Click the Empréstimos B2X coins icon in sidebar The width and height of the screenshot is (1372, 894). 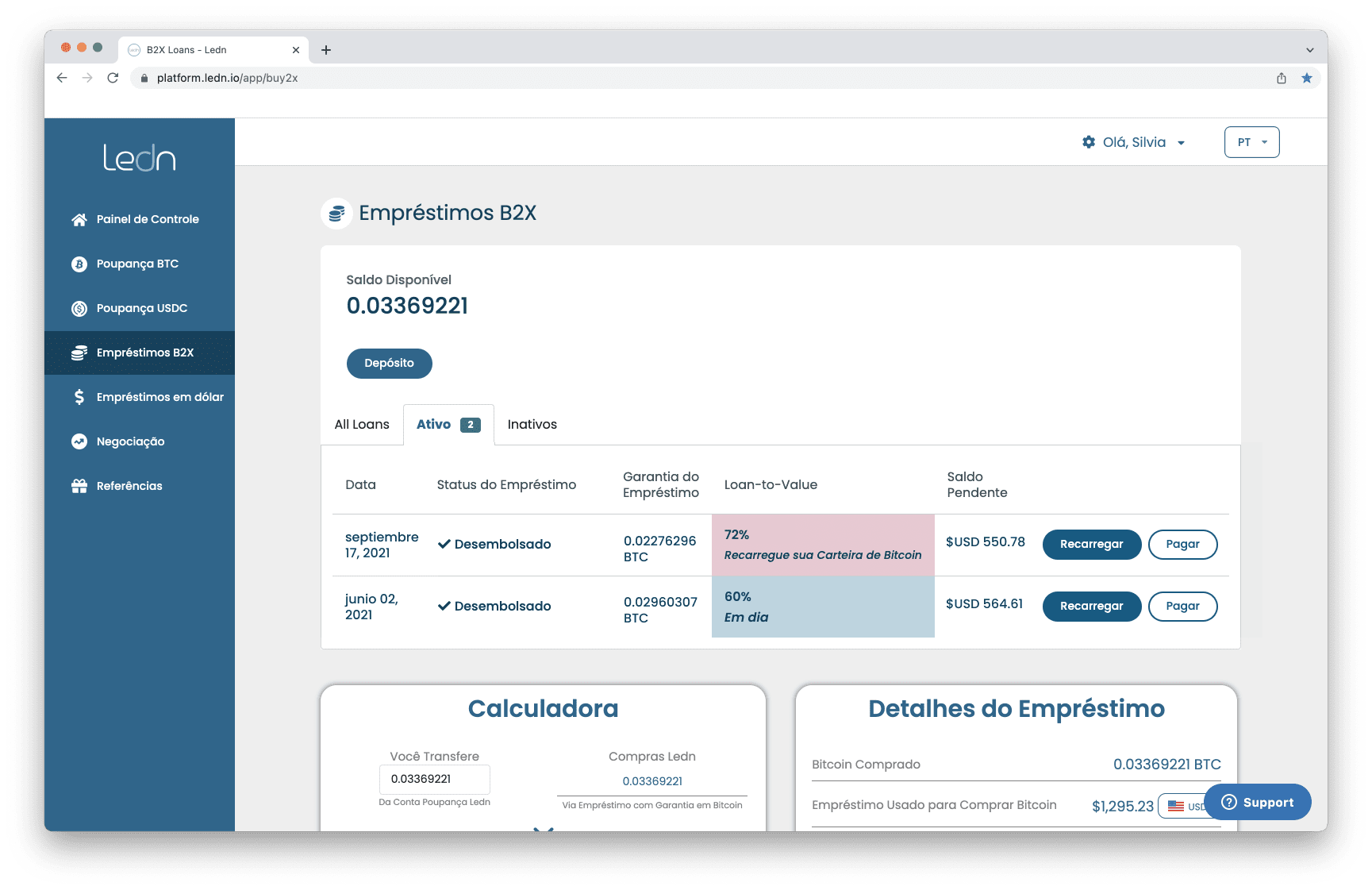[x=79, y=353]
